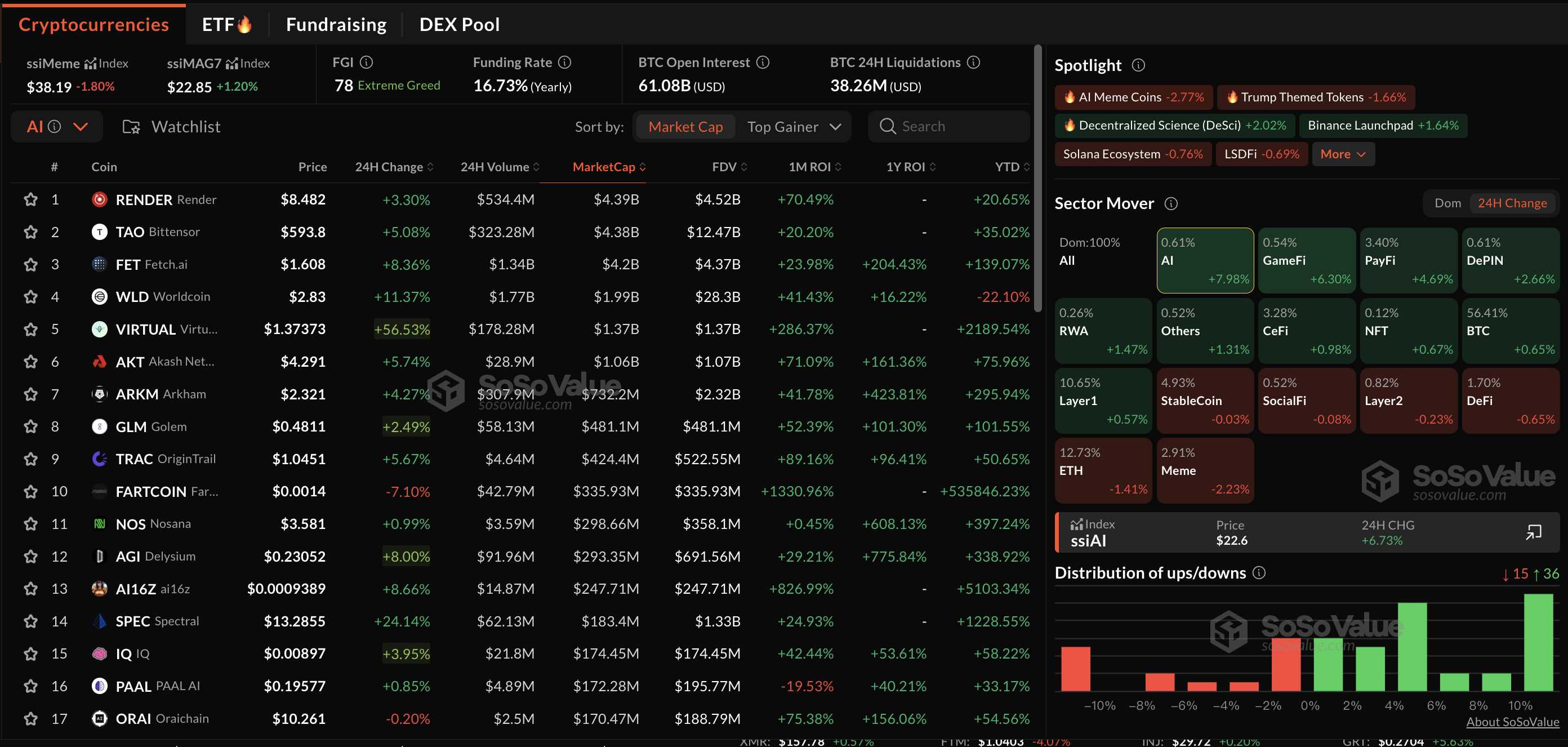Click the Worldcoin WLD logo icon
The height and width of the screenshot is (747, 1568).
[x=99, y=296]
